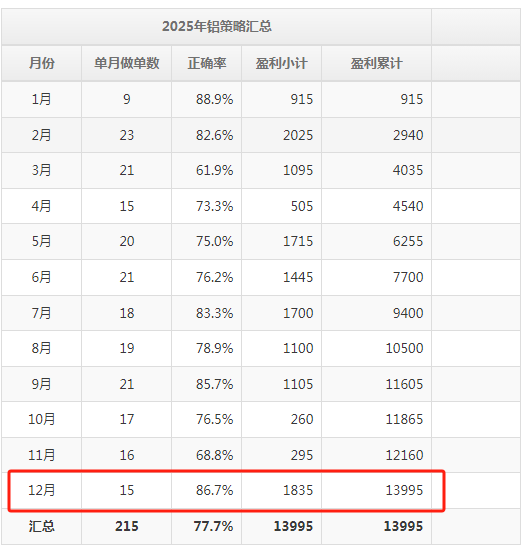Click the 4月 month cell
Viewport: 528px width, 558px height.
(42, 207)
